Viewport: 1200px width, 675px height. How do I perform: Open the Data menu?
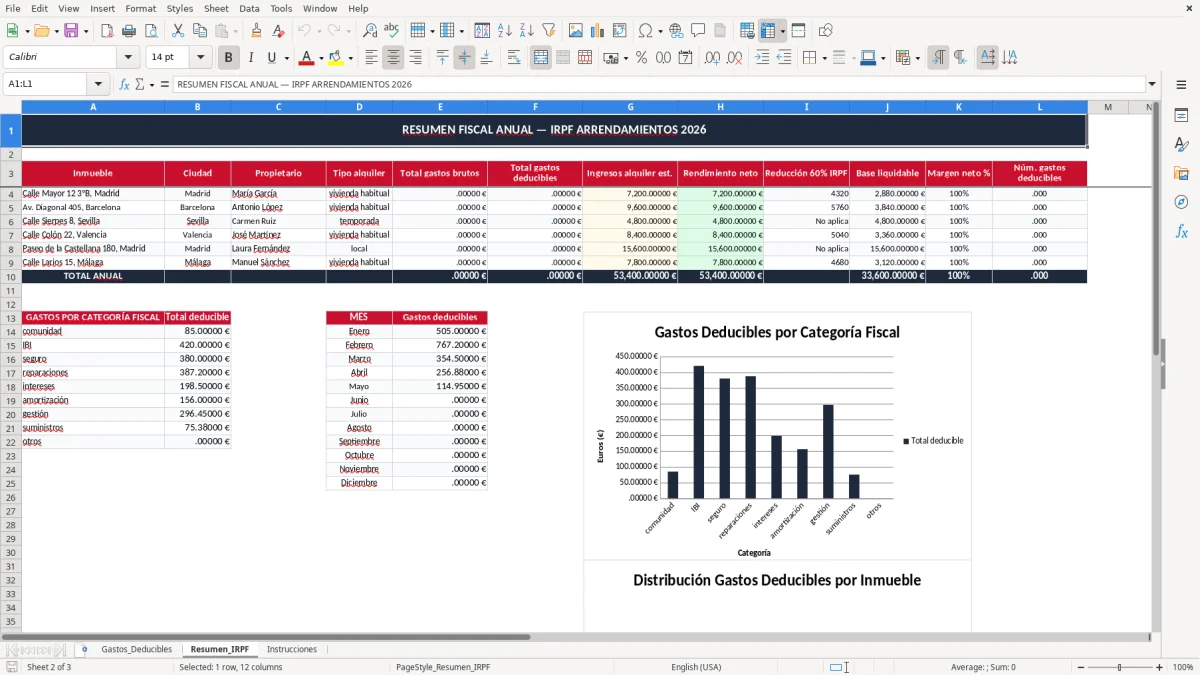(249, 8)
